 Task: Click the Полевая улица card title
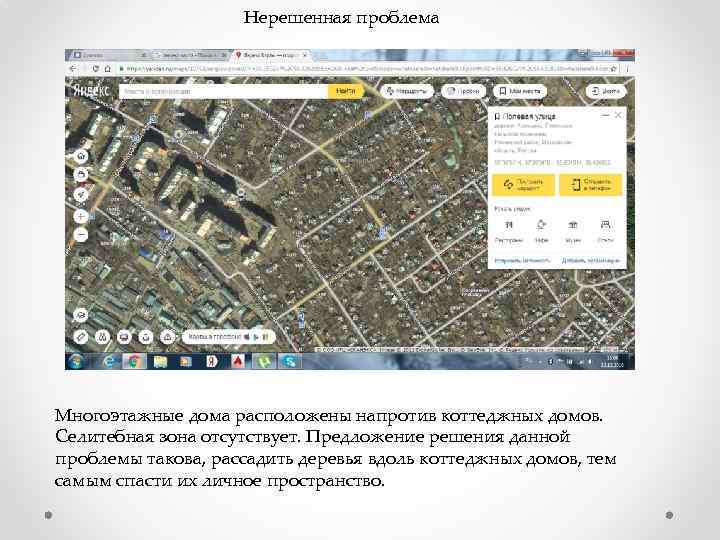click(x=529, y=116)
